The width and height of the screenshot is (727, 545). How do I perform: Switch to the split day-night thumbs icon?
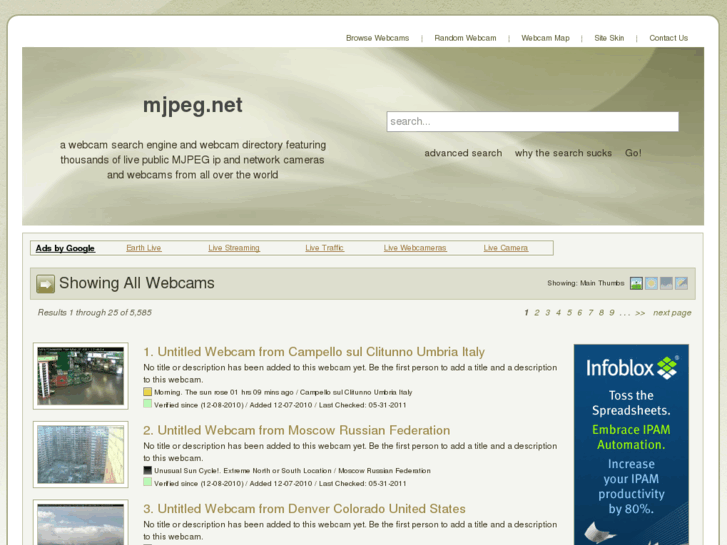coord(681,283)
